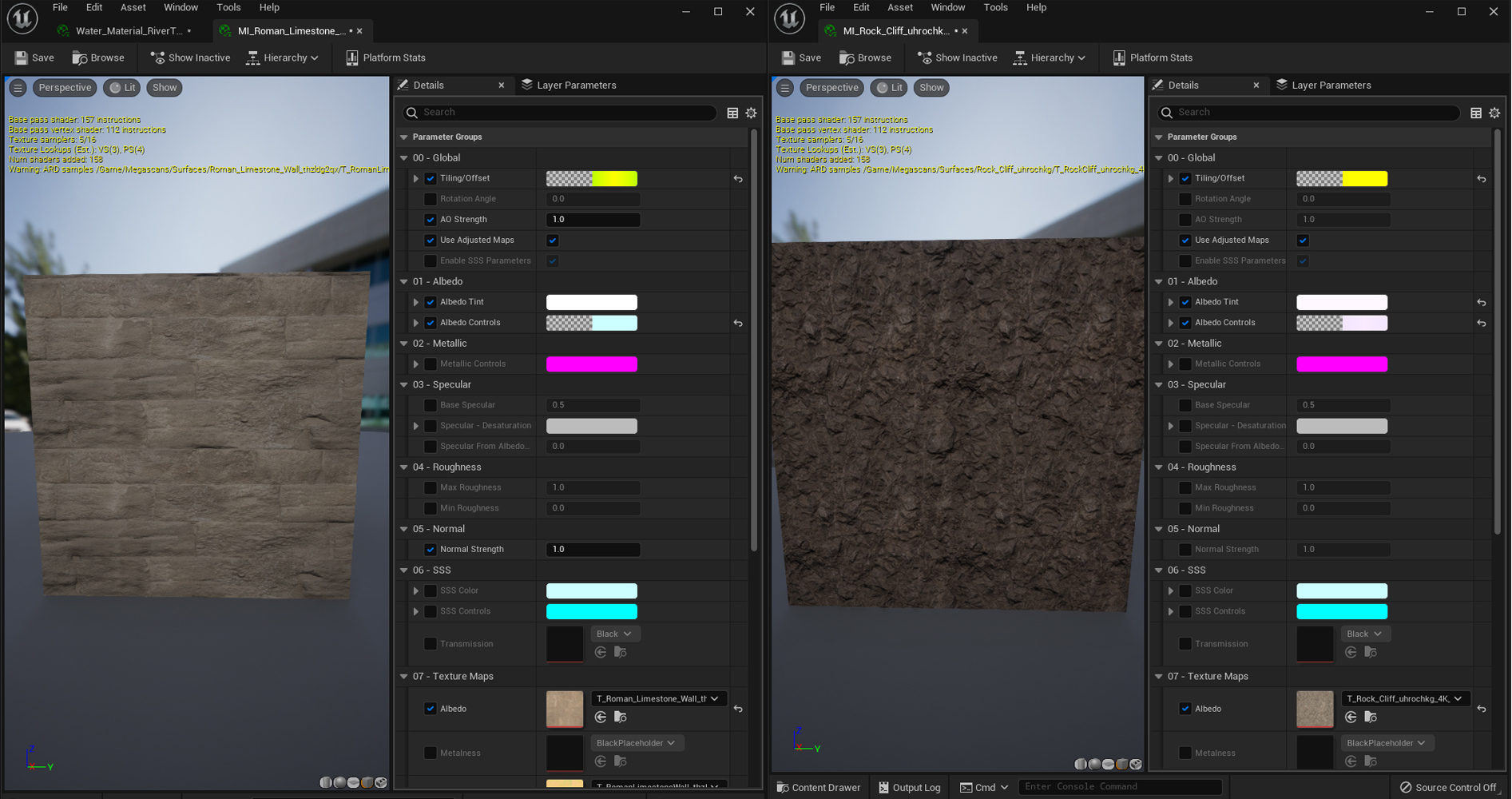Image resolution: width=1512 pixels, height=799 pixels.
Task: Enable Rotation Angle override in left panel
Action: pos(431,199)
